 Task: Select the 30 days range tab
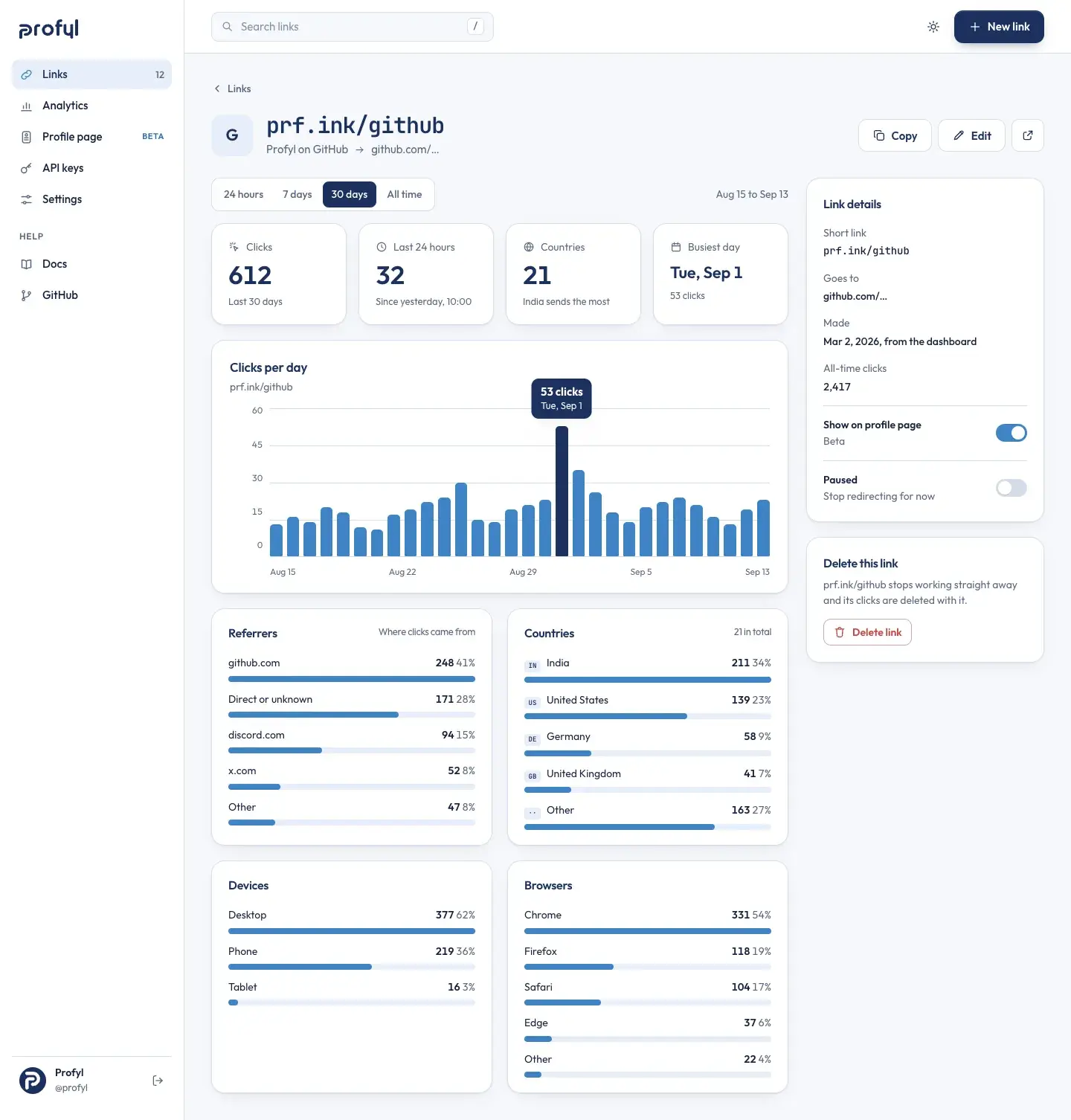(350, 194)
